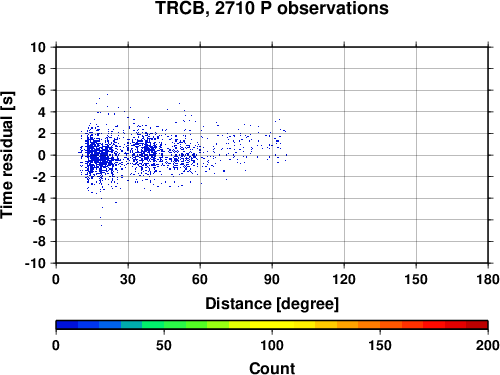Click the 'Distance [degree]' x-axis label
The height and width of the screenshot is (375, 500).
(x=272, y=304)
